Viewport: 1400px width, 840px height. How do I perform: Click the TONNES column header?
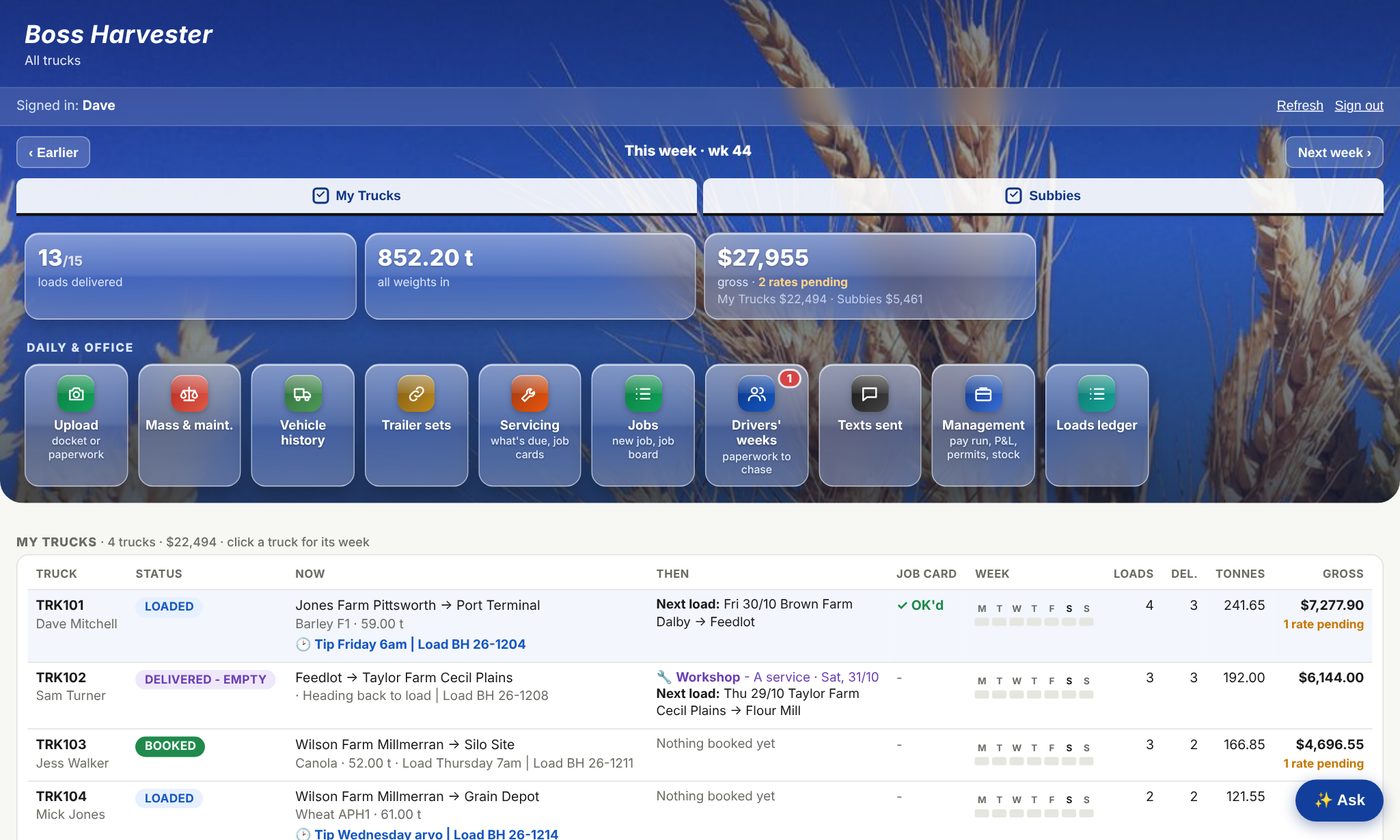(x=1240, y=574)
